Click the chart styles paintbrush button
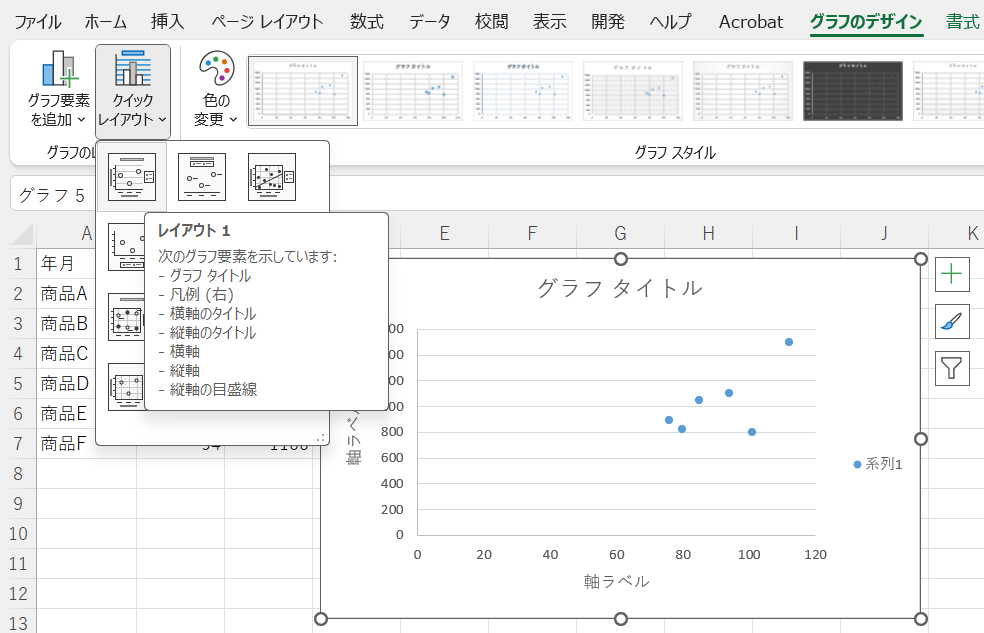Viewport: 984px width, 633px height. pos(952,321)
